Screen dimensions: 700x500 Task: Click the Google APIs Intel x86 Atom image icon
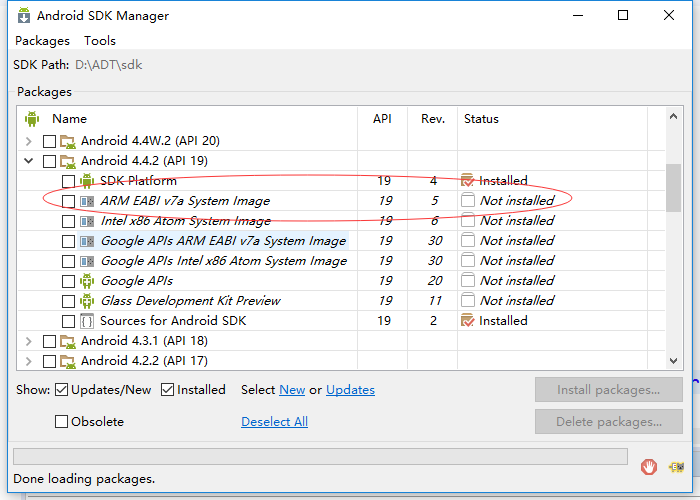click(87, 261)
